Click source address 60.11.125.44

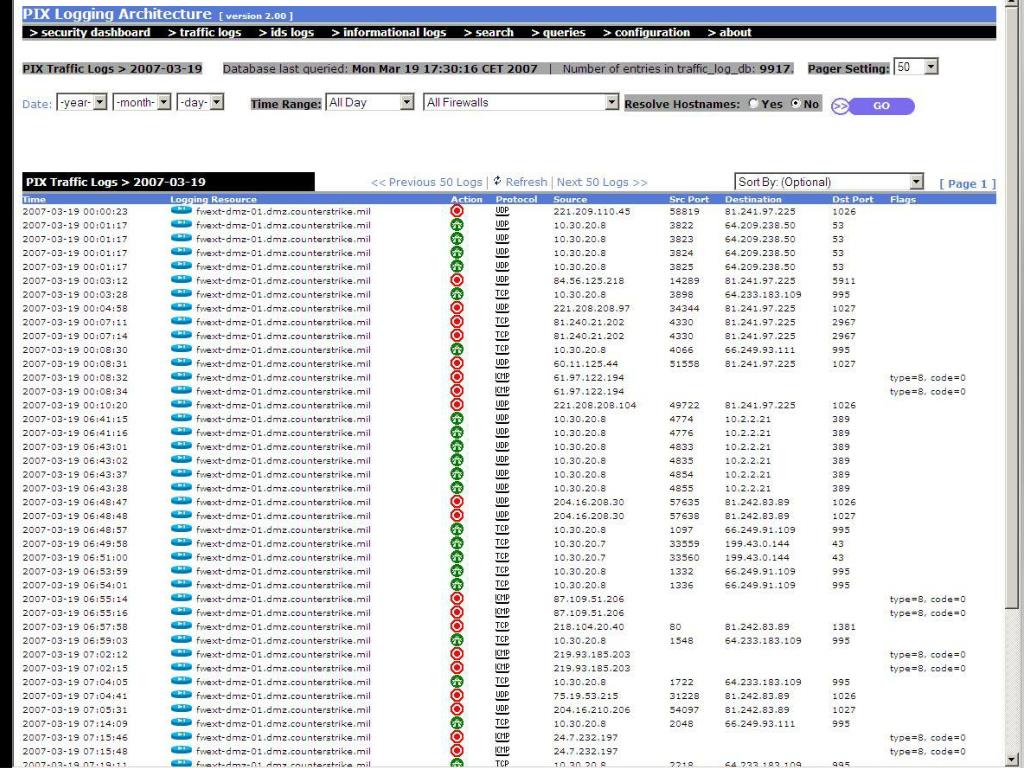tap(585, 364)
